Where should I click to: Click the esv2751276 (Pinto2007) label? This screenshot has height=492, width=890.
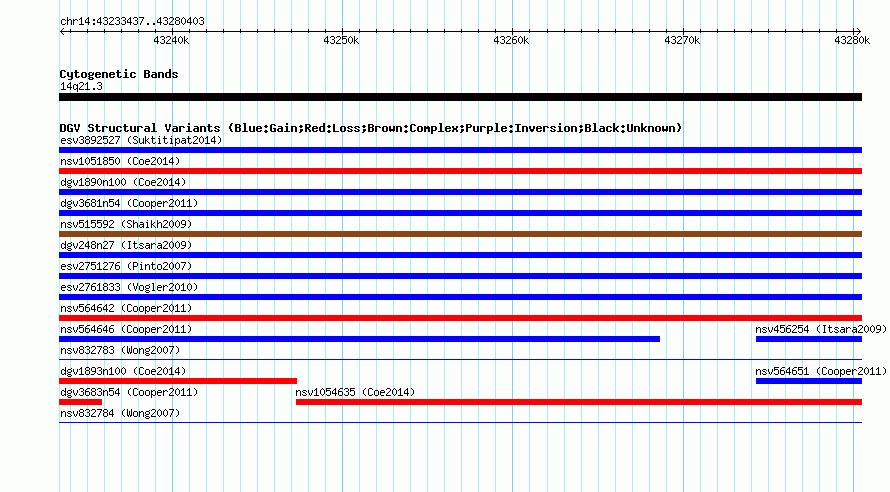tap(126, 266)
